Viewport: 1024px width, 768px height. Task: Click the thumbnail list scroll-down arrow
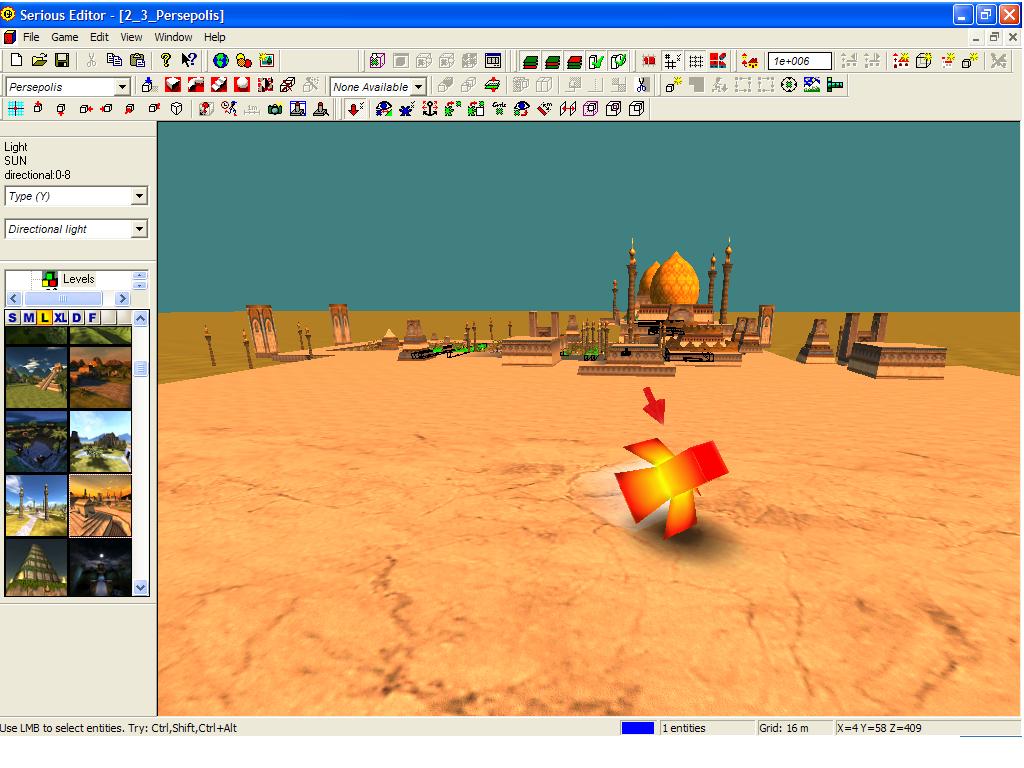coord(140,588)
